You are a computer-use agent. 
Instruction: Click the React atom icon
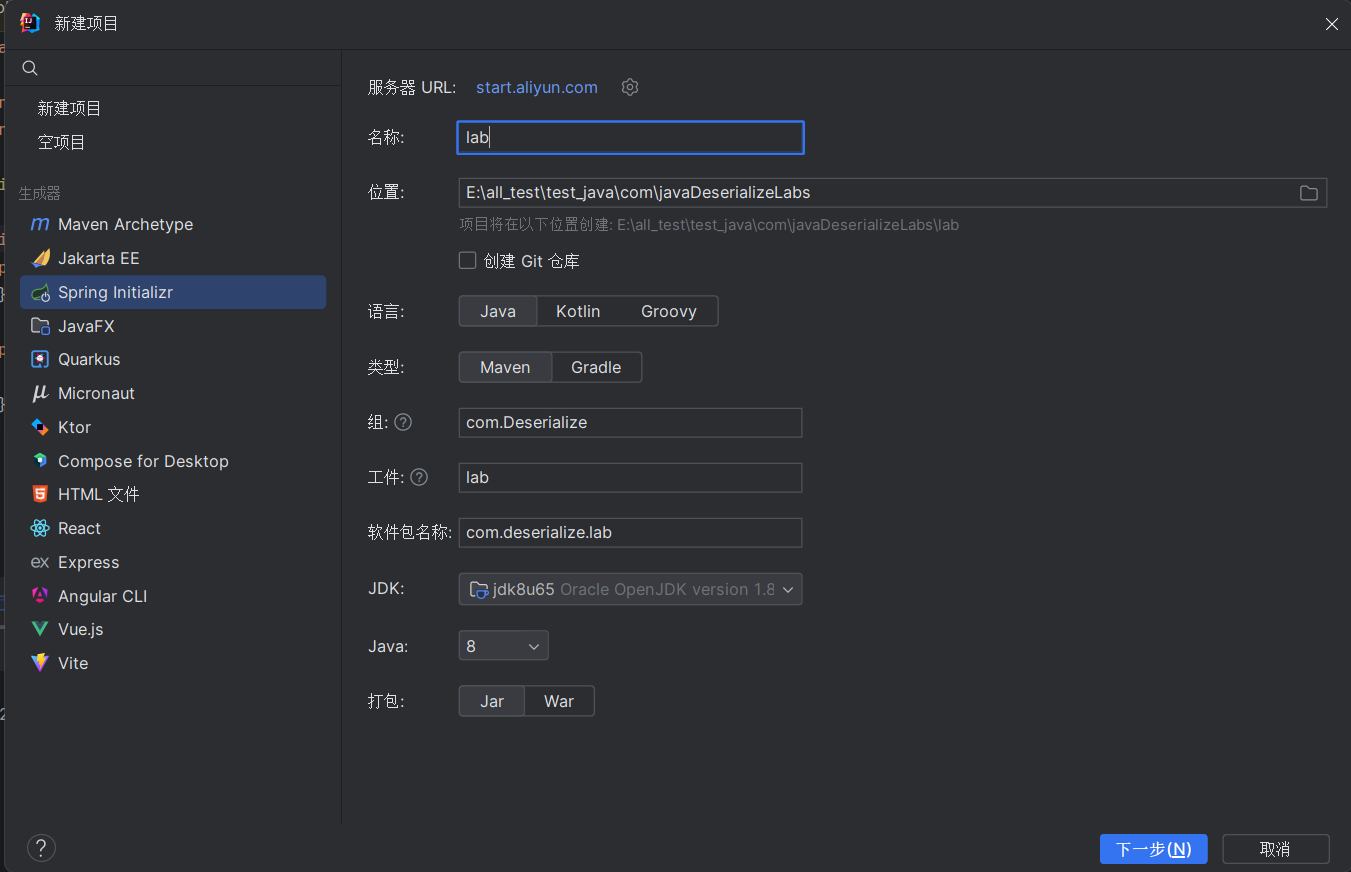pyautogui.click(x=40, y=528)
